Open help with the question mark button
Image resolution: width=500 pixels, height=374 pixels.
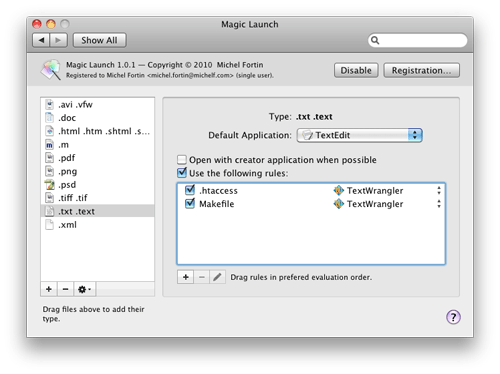(453, 317)
